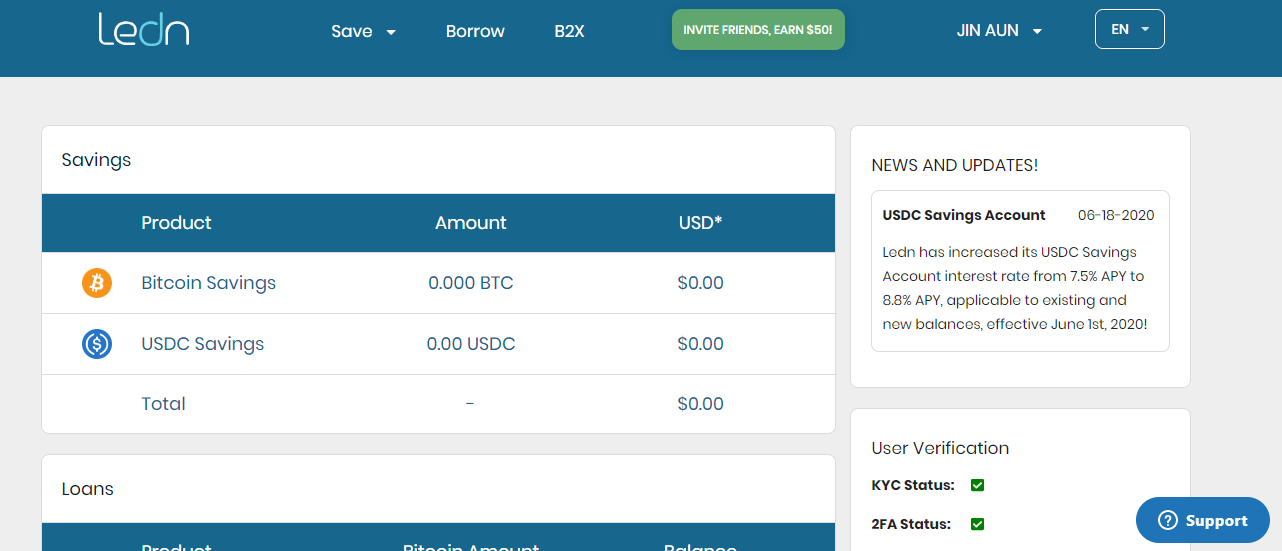This screenshot has width=1282, height=551.
Task: Open the Support chat button
Action: (1202, 520)
